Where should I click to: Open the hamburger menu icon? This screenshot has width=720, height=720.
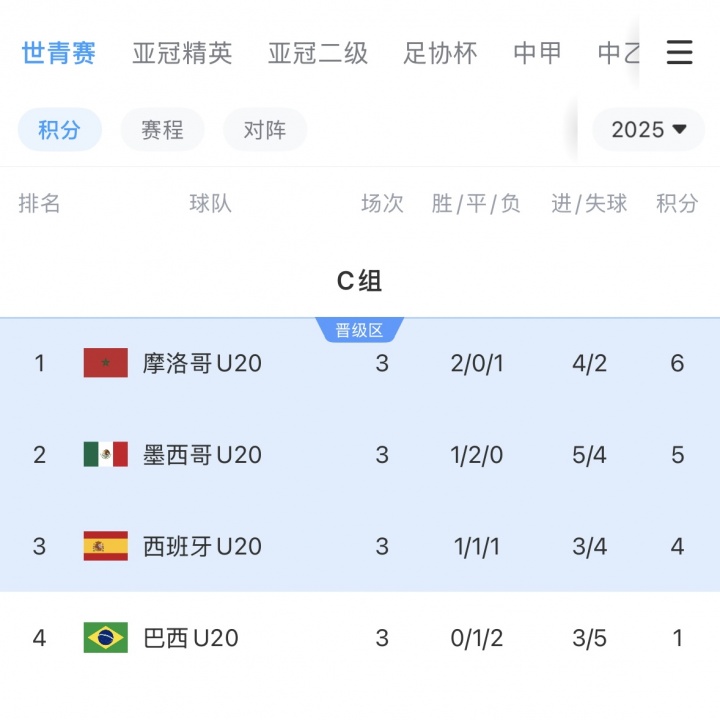coord(679,53)
